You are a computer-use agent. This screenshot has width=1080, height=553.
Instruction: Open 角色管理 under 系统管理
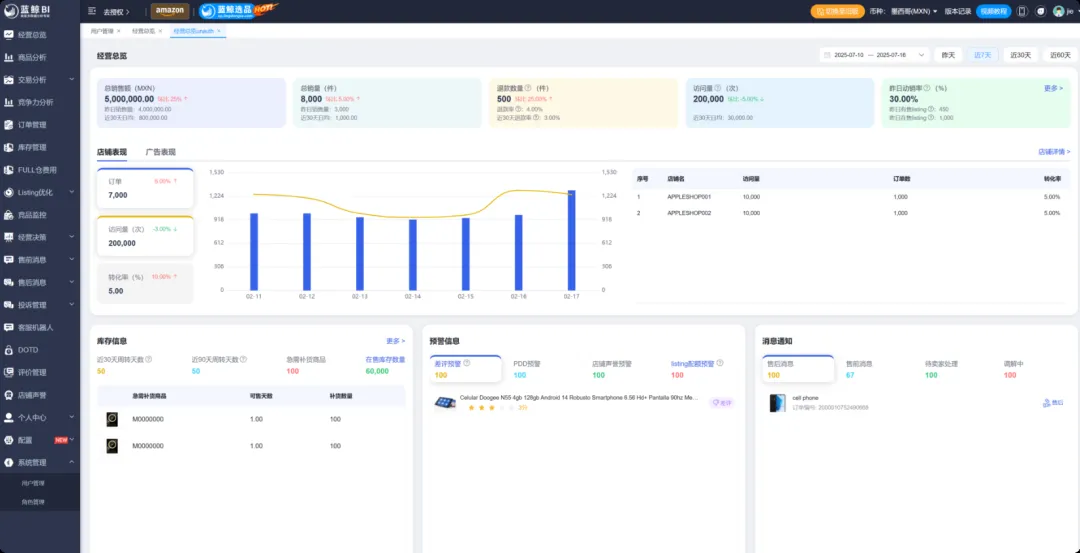coord(33,502)
